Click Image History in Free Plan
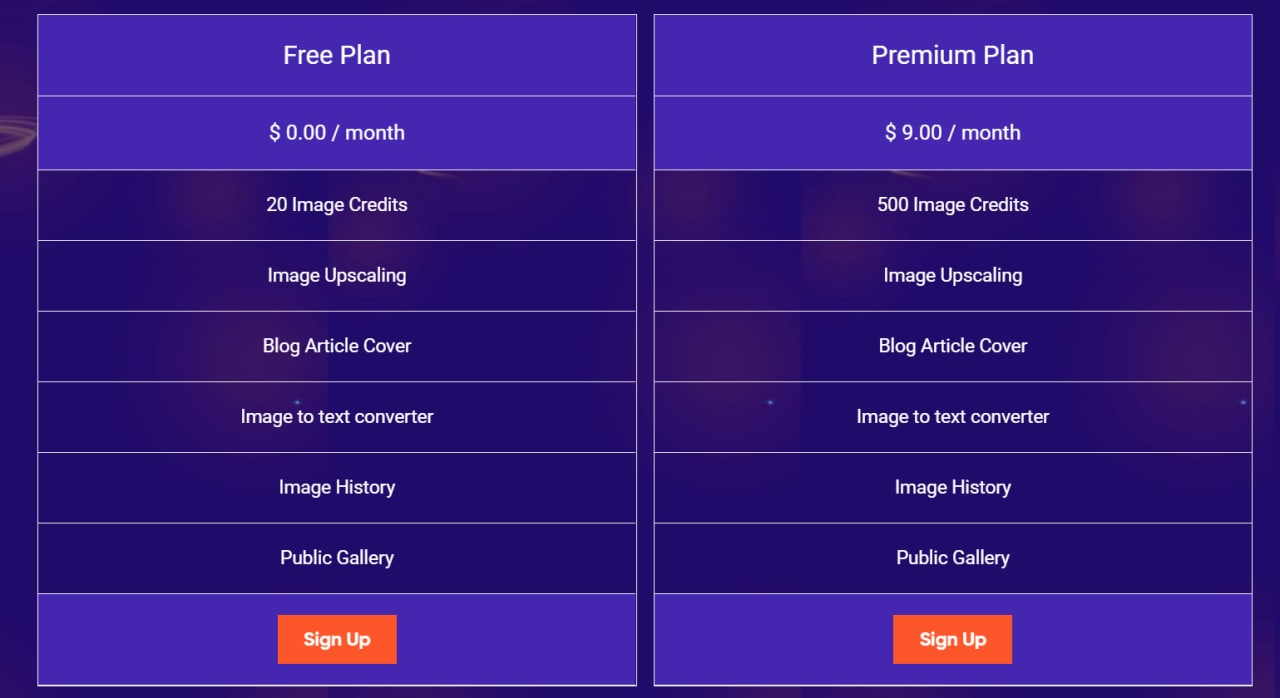 [x=337, y=488]
